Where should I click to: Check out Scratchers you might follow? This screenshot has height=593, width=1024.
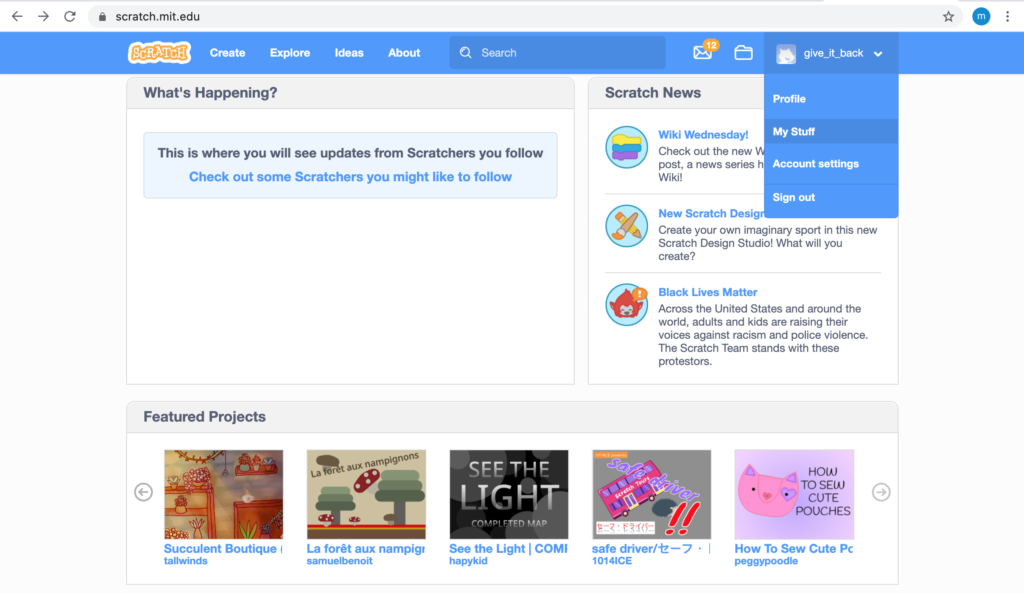[350, 177]
